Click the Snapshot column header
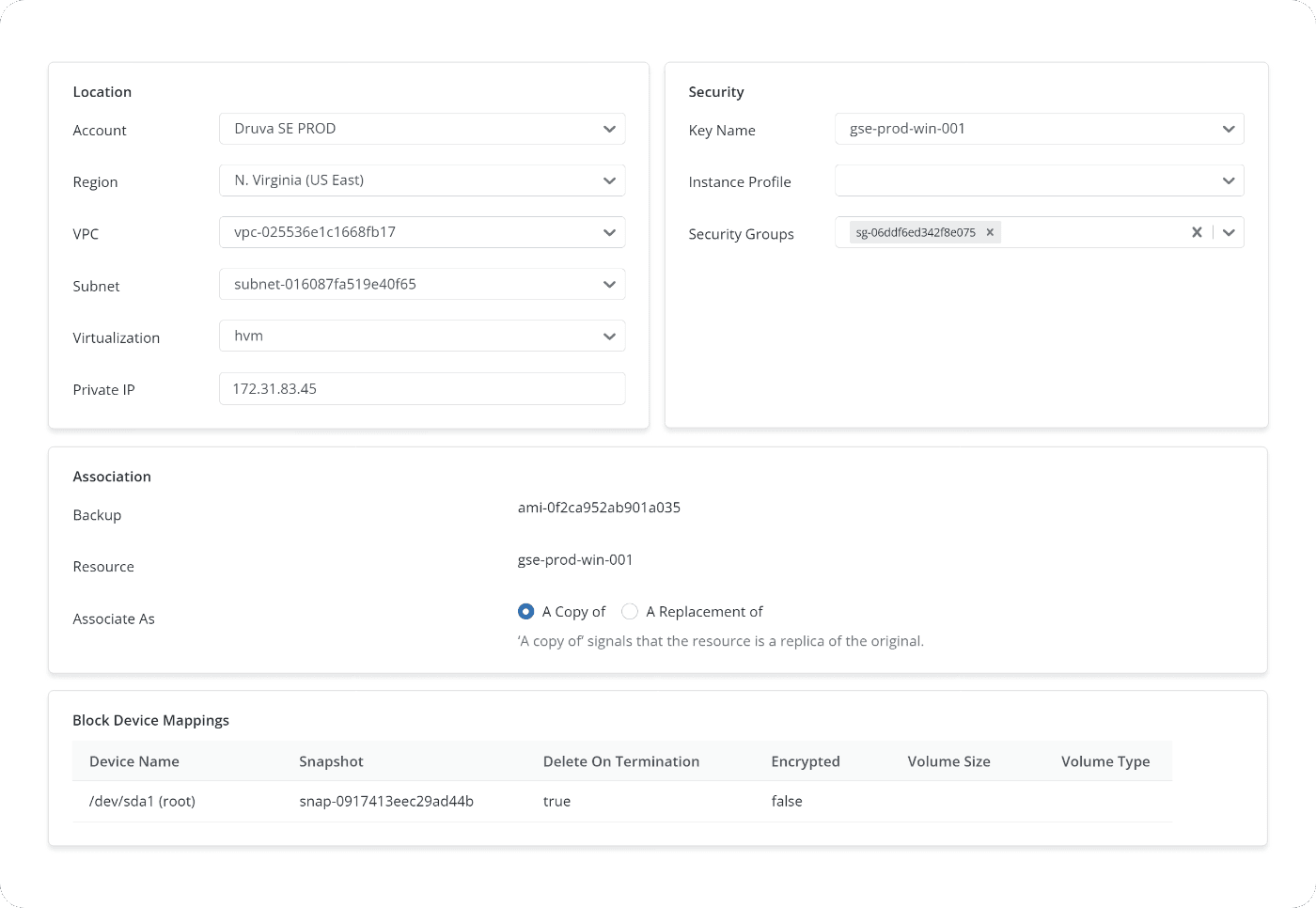The height and width of the screenshot is (908, 1316). tap(331, 761)
